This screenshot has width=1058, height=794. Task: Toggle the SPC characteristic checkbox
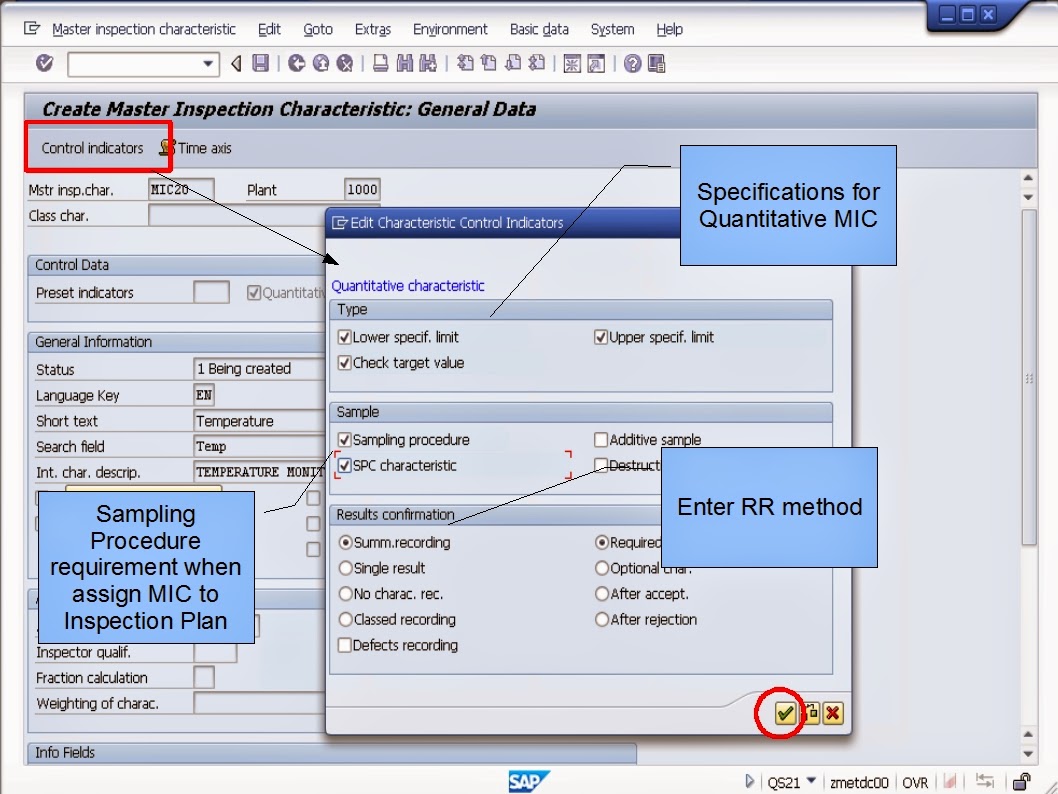(343, 465)
